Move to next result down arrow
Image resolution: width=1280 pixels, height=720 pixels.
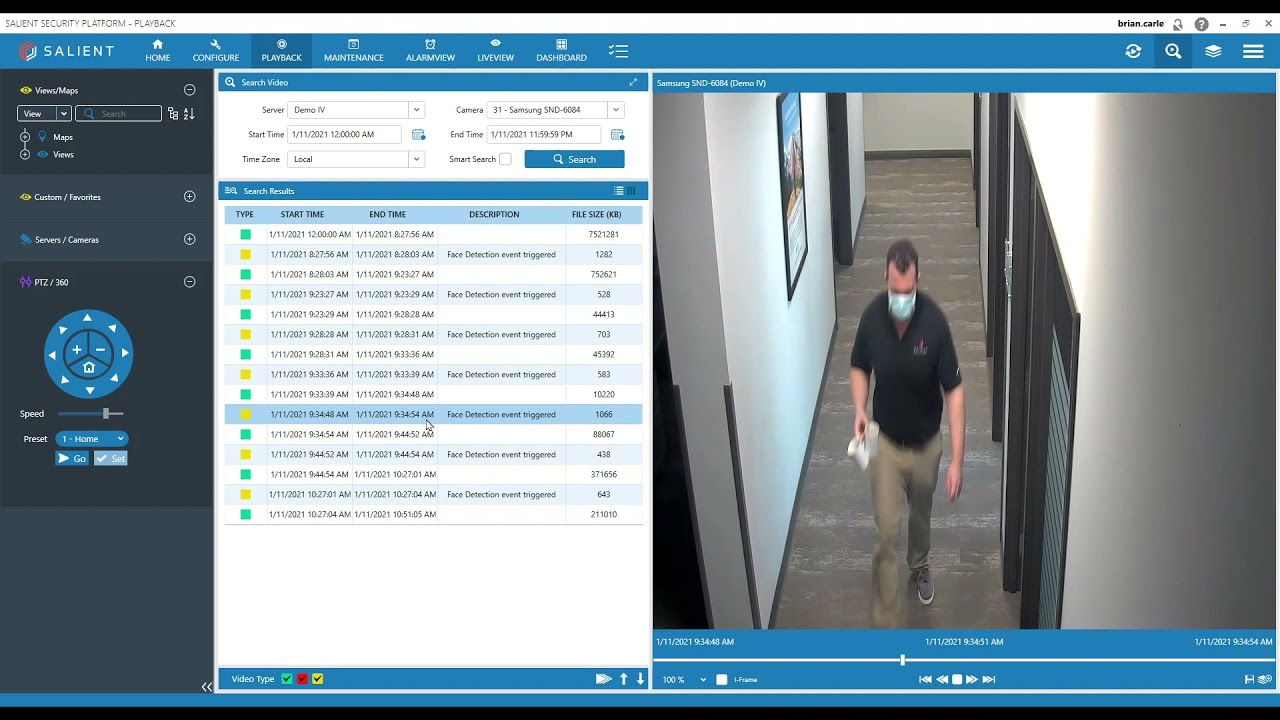point(641,679)
